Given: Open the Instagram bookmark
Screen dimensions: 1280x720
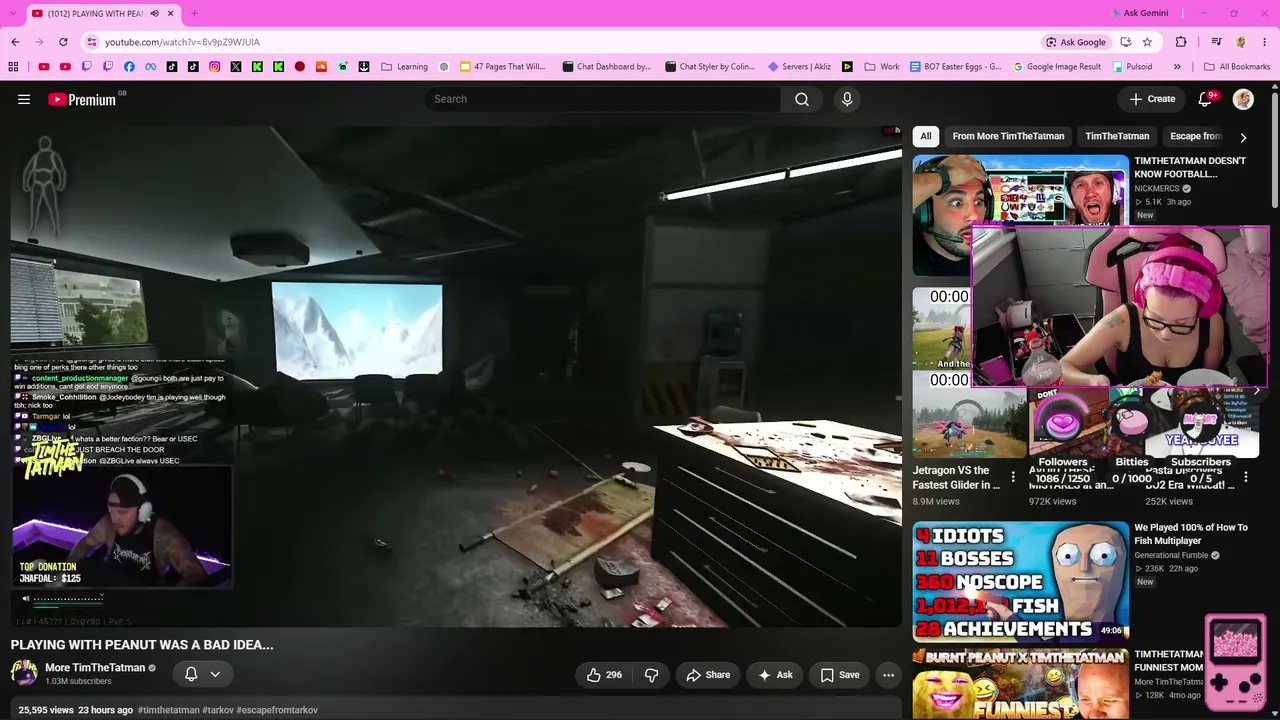Looking at the screenshot, I should pos(214,67).
